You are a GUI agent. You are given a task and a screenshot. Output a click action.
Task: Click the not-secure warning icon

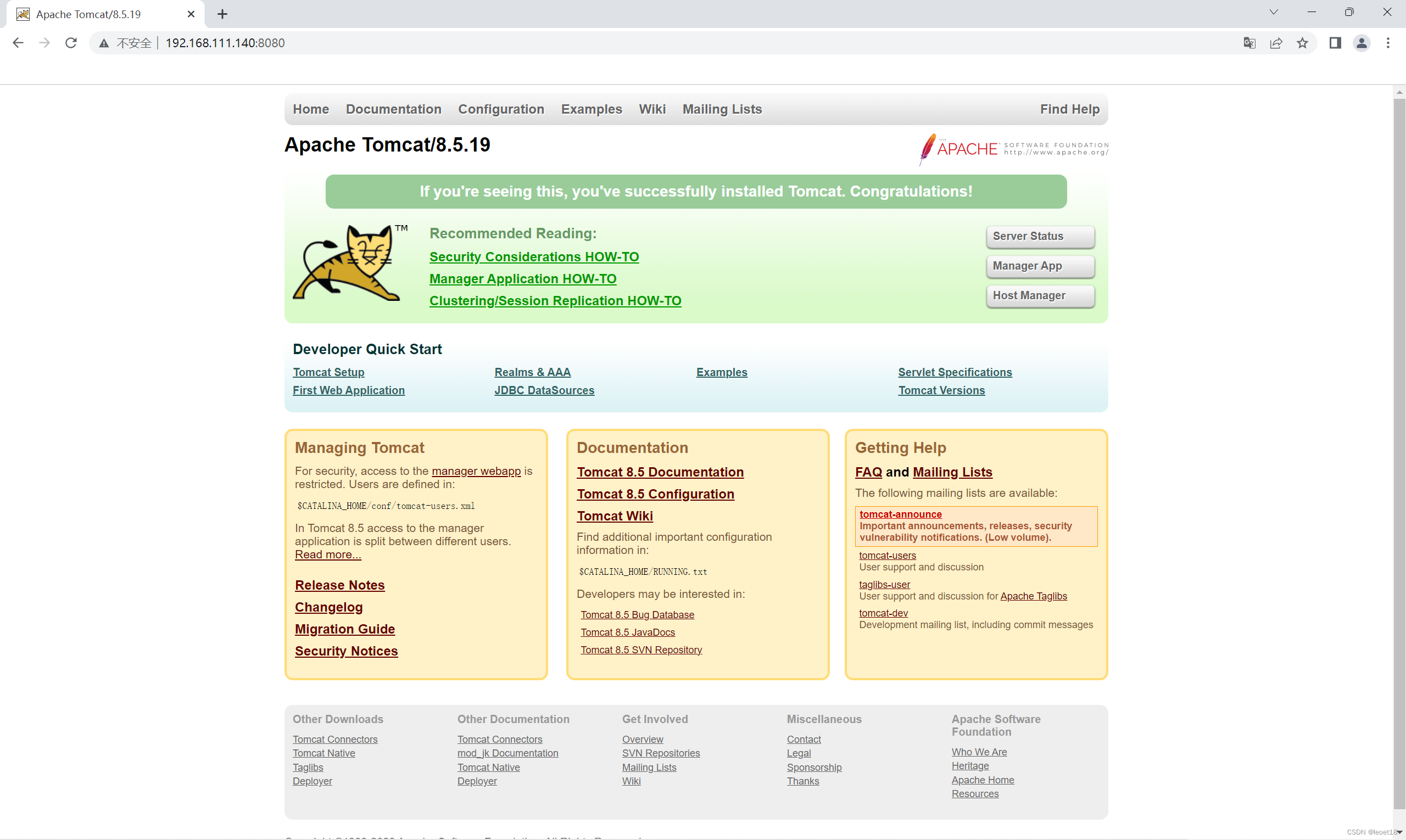pos(104,43)
